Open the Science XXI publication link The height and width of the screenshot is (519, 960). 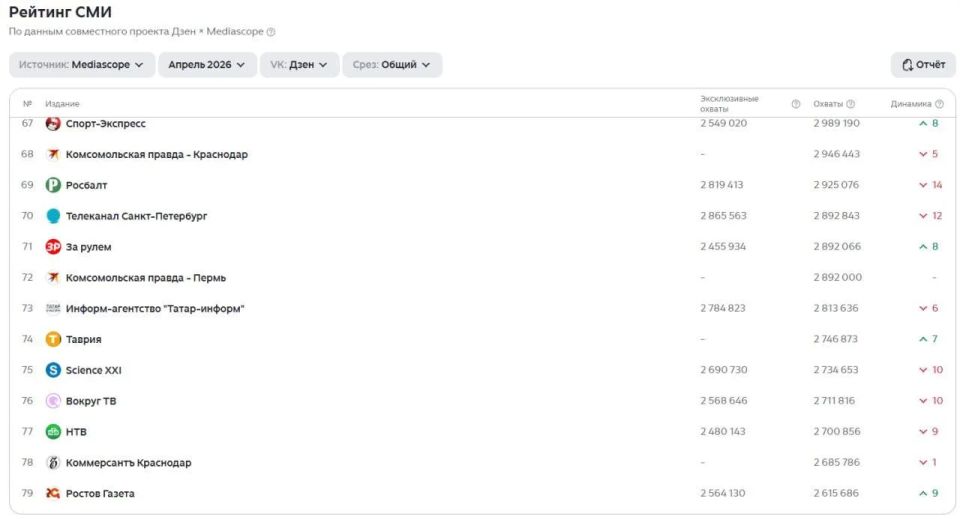pos(94,370)
